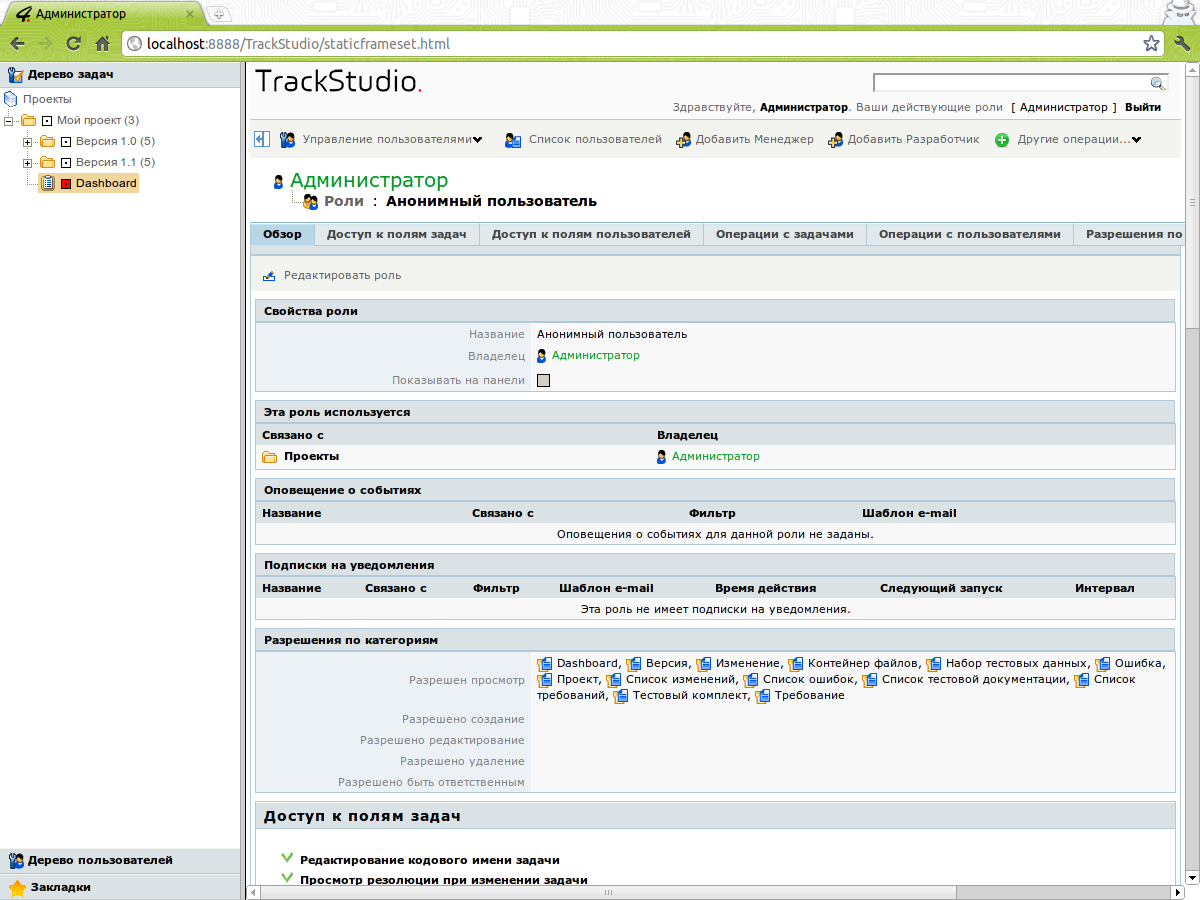Reload the page with the refresh icon
The height and width of the screenshot is (900, 1200).
coord(73,44)
